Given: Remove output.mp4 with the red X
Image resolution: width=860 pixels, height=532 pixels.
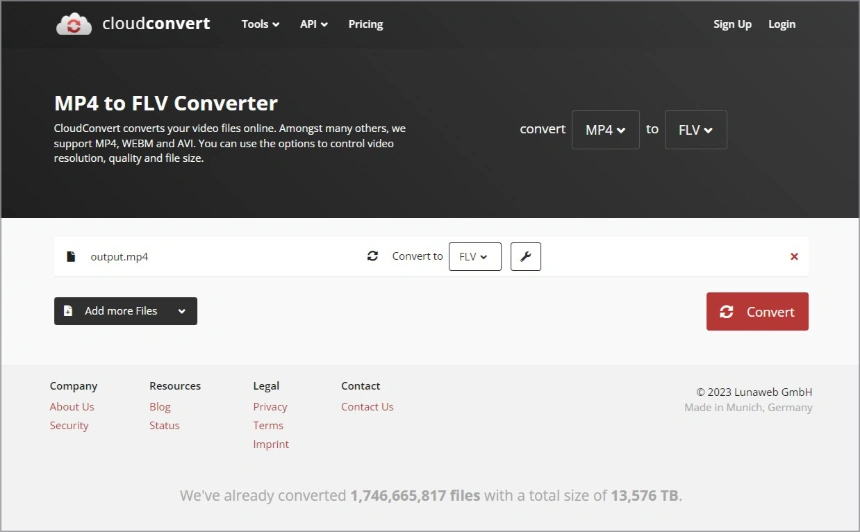Looking at the screenshot, I should click(794, 256).
